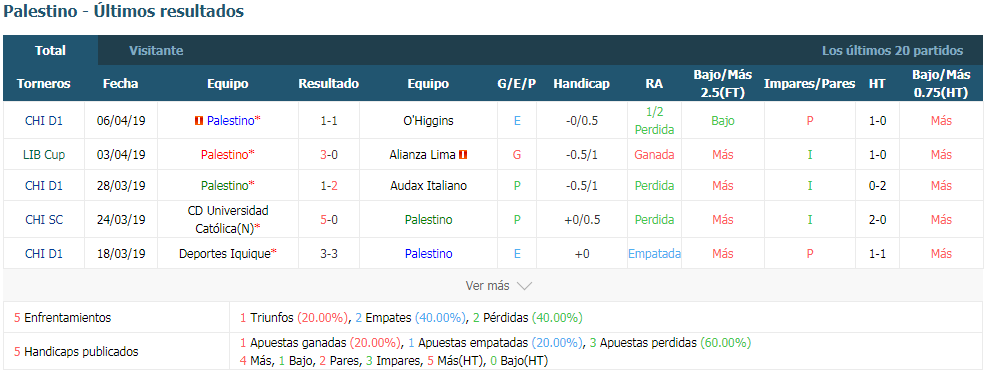
Task: Click the Ver más chevron arrow
Action: click(x=524, y=286)
